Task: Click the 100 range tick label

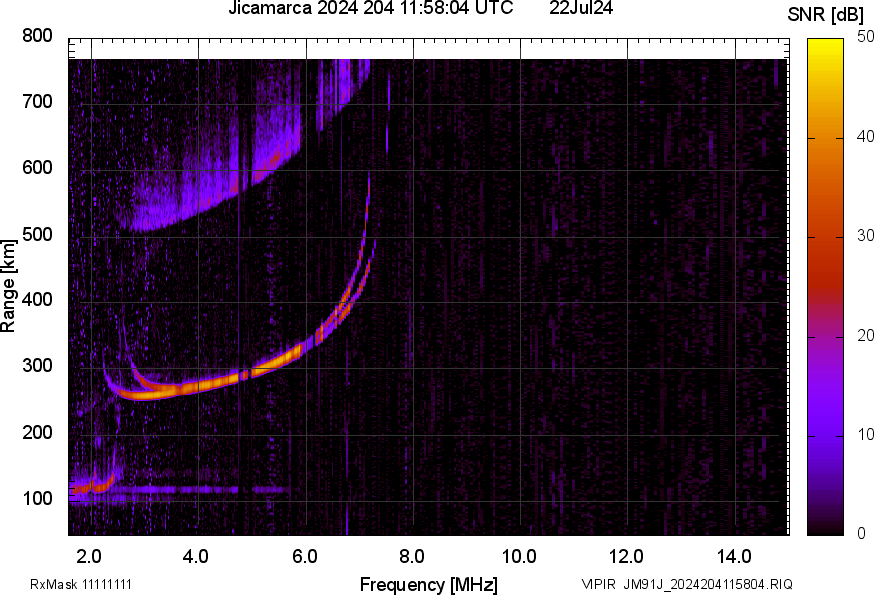Action: click(x=37, y=499)
